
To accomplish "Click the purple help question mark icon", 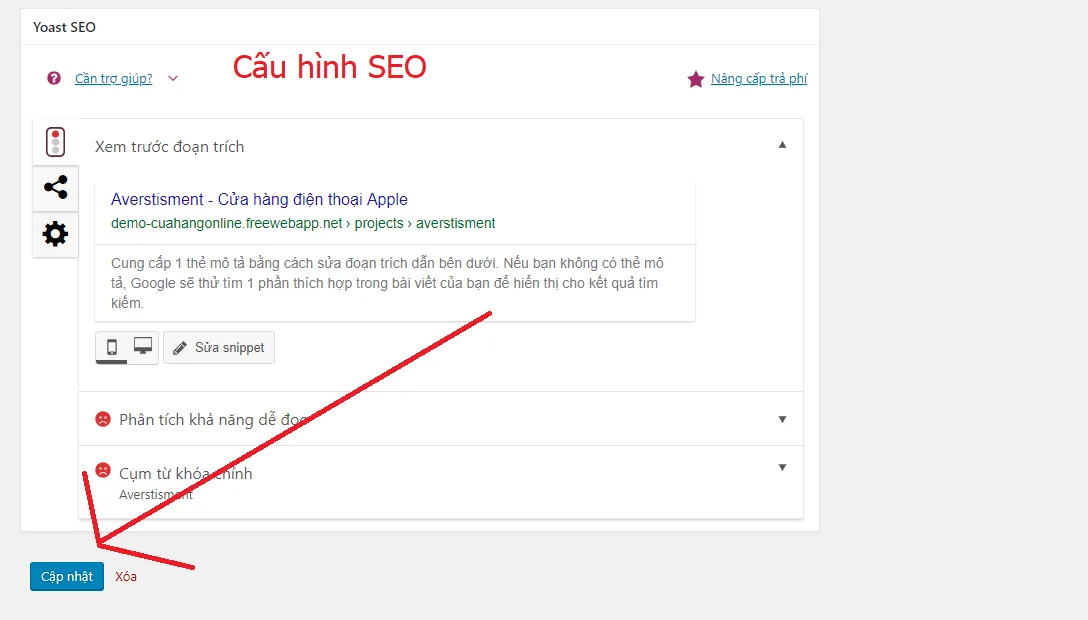I will (x=53, y=78).
